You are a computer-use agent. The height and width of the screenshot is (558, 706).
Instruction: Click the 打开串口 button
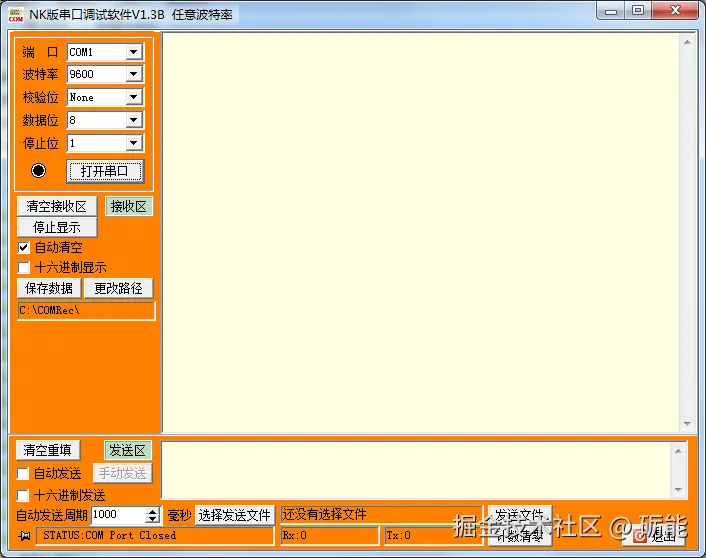point(105,171)
